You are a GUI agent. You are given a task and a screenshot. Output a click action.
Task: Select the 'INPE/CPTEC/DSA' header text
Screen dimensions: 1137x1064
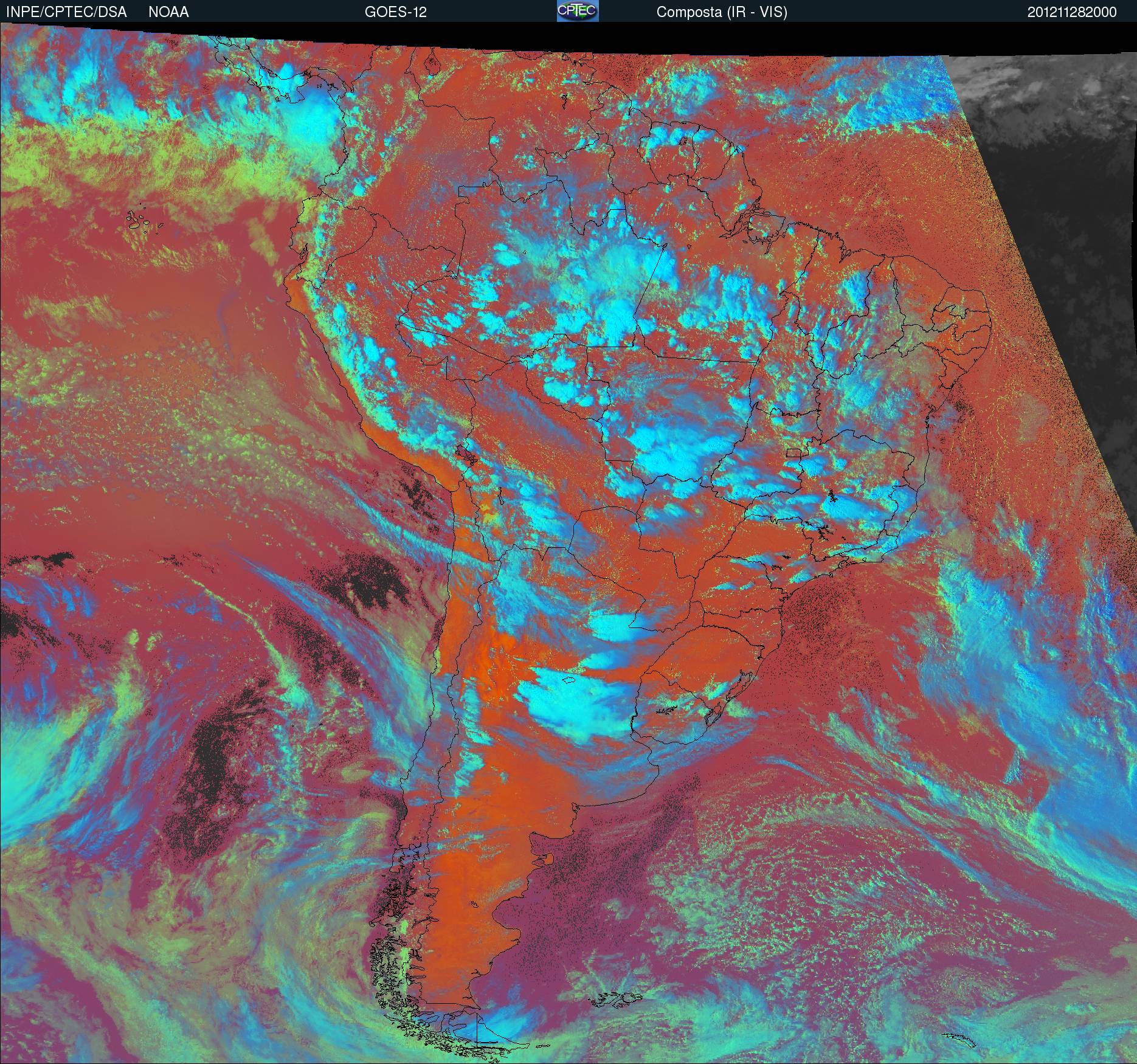tap(66, 12)
